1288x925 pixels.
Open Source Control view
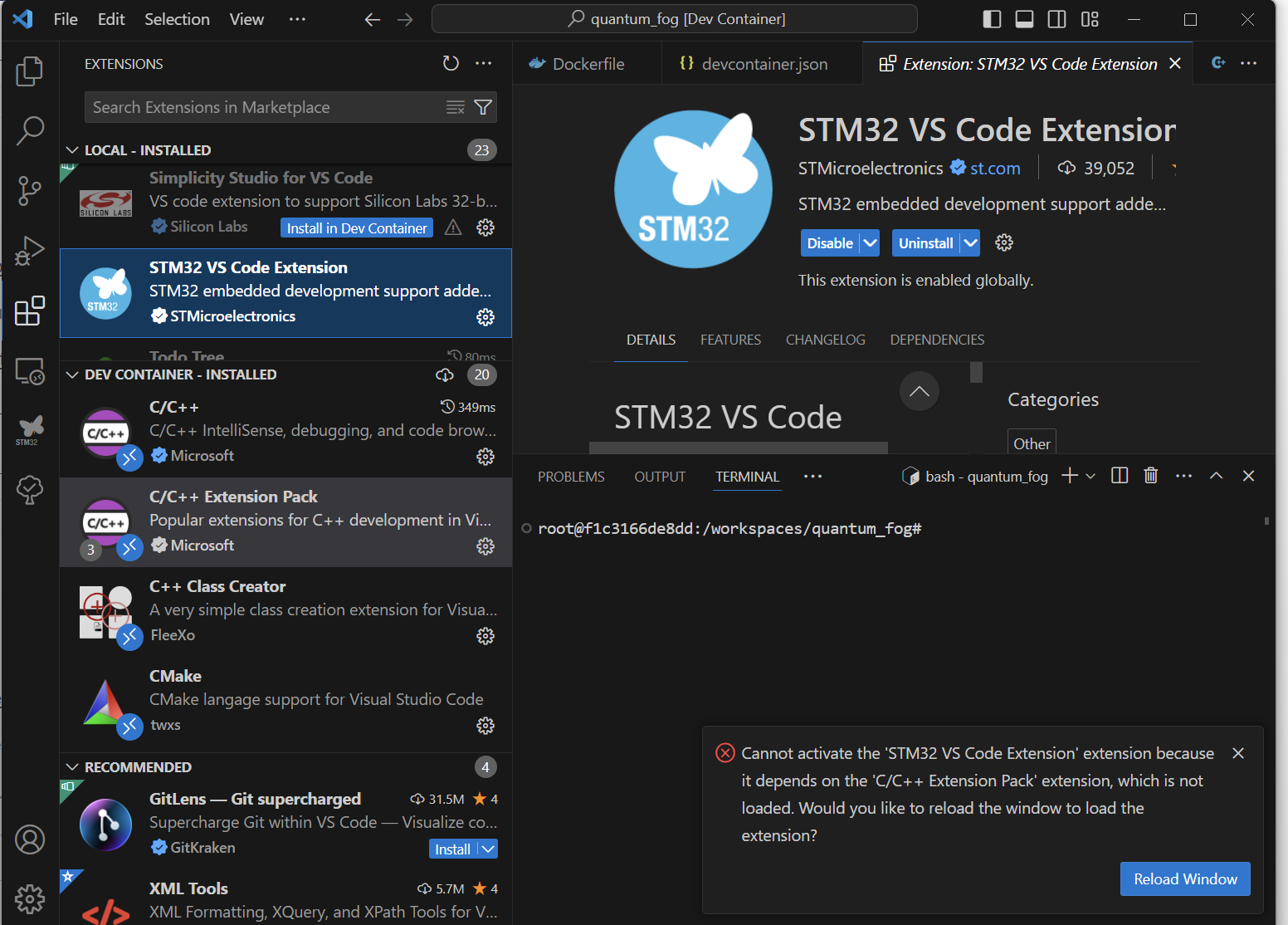30,190
